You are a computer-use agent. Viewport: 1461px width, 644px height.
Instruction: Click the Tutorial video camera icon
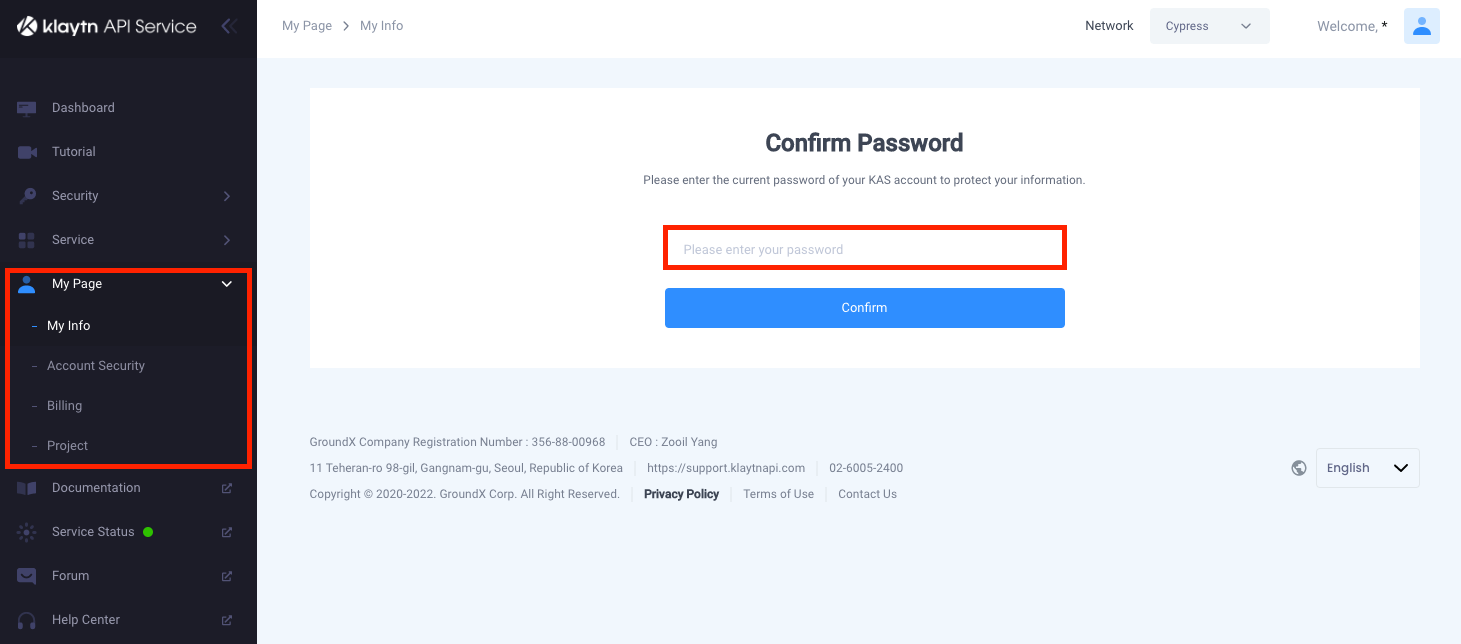pos(27,152)
